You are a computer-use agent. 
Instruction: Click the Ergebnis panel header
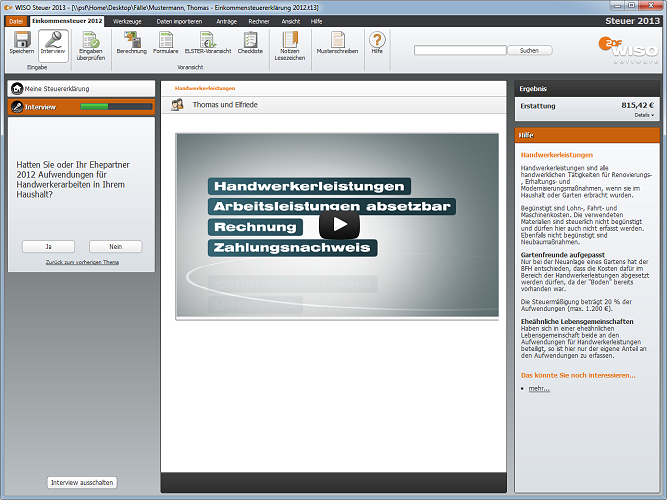click(587, 89)
